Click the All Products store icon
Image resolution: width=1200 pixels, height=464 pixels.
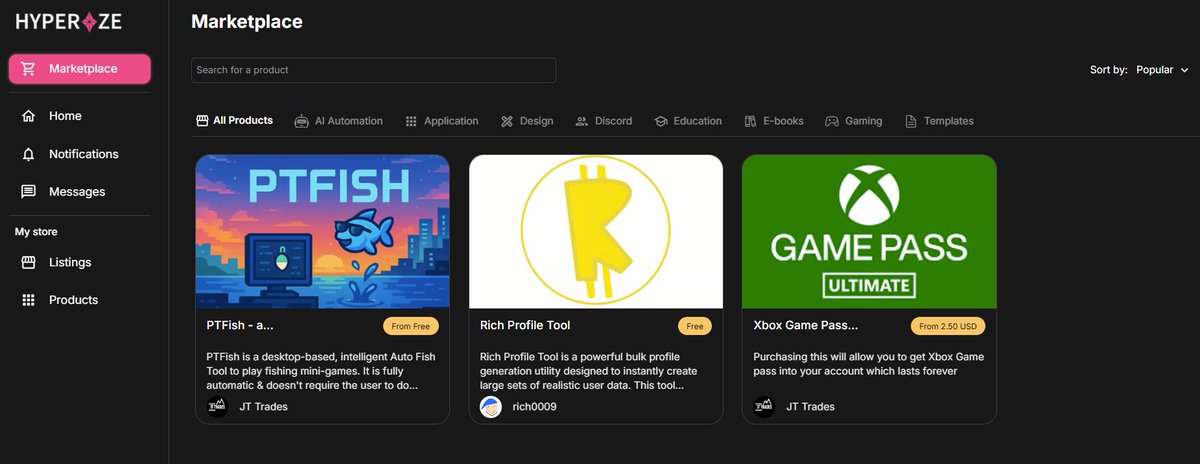click(x=202, y=121)
